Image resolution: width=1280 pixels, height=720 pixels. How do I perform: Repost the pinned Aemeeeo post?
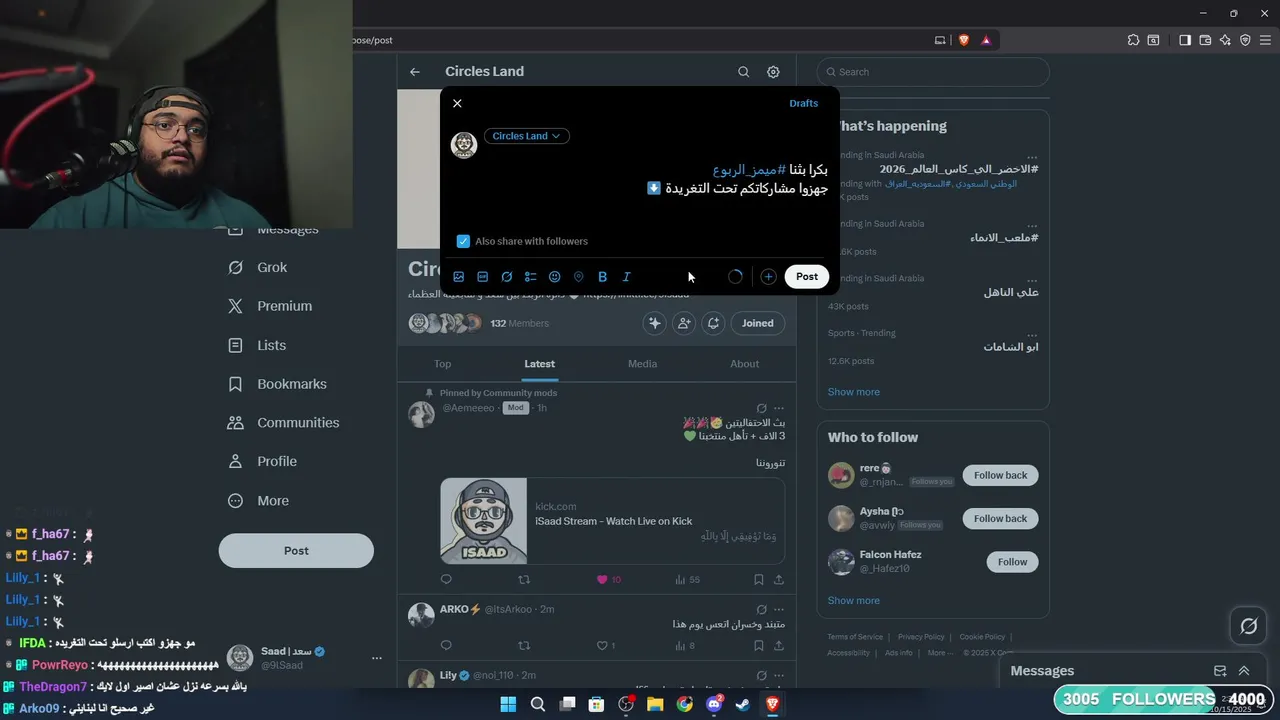click(523, 580)
